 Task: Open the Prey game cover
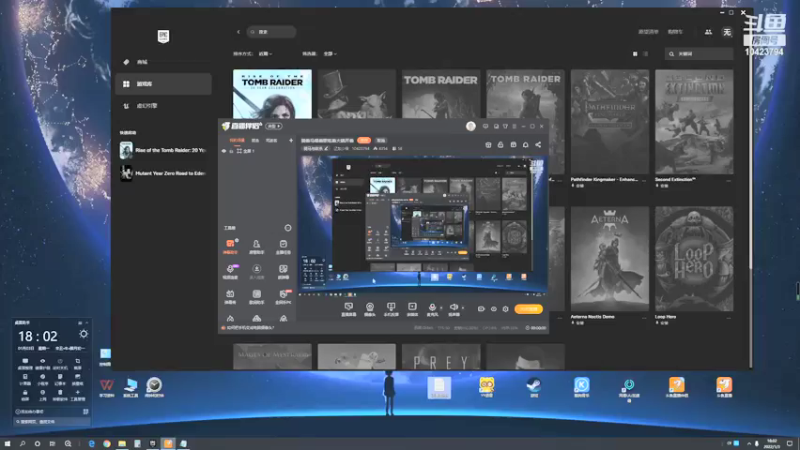441,357
